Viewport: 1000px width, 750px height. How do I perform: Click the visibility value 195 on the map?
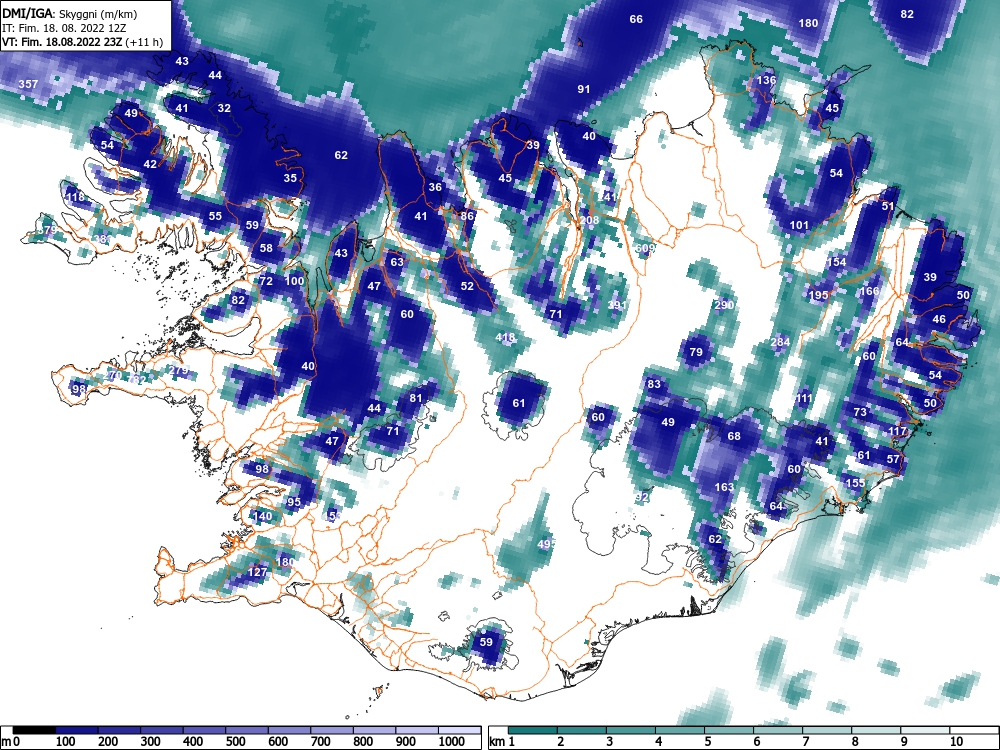pos(818,295)
